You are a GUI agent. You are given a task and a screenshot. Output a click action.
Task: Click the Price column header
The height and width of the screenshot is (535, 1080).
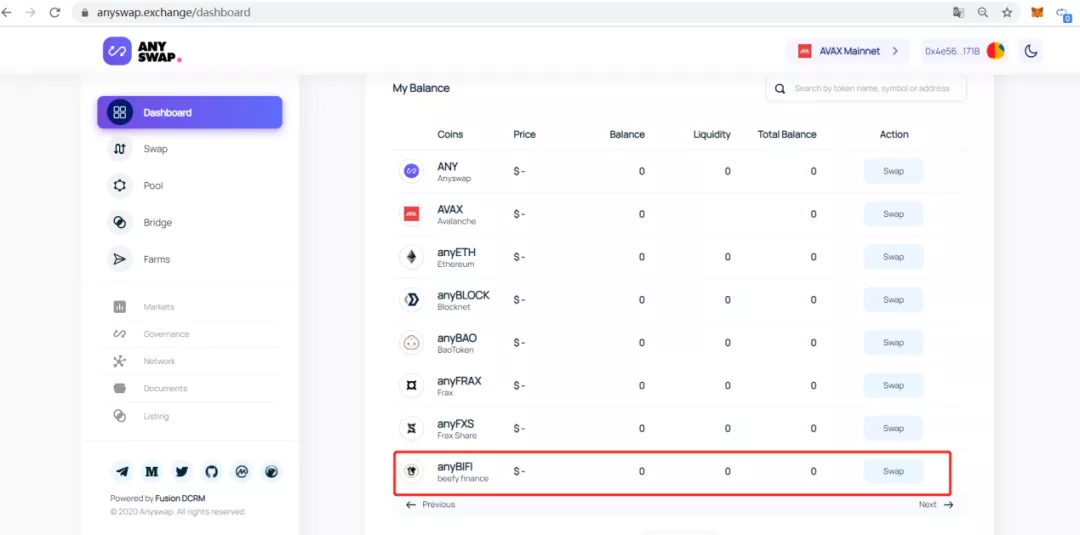524,134
